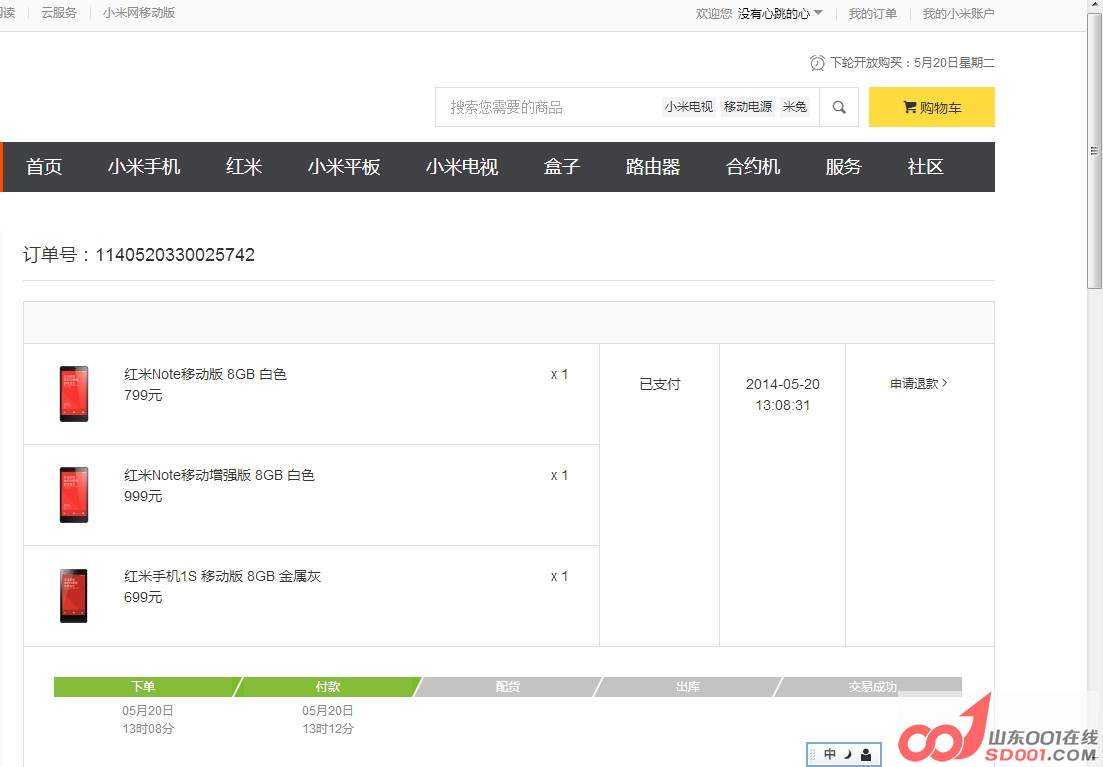
Task: Click 红米Note移动增强版 product thumbnail
Action: click(x=74, y=495)
